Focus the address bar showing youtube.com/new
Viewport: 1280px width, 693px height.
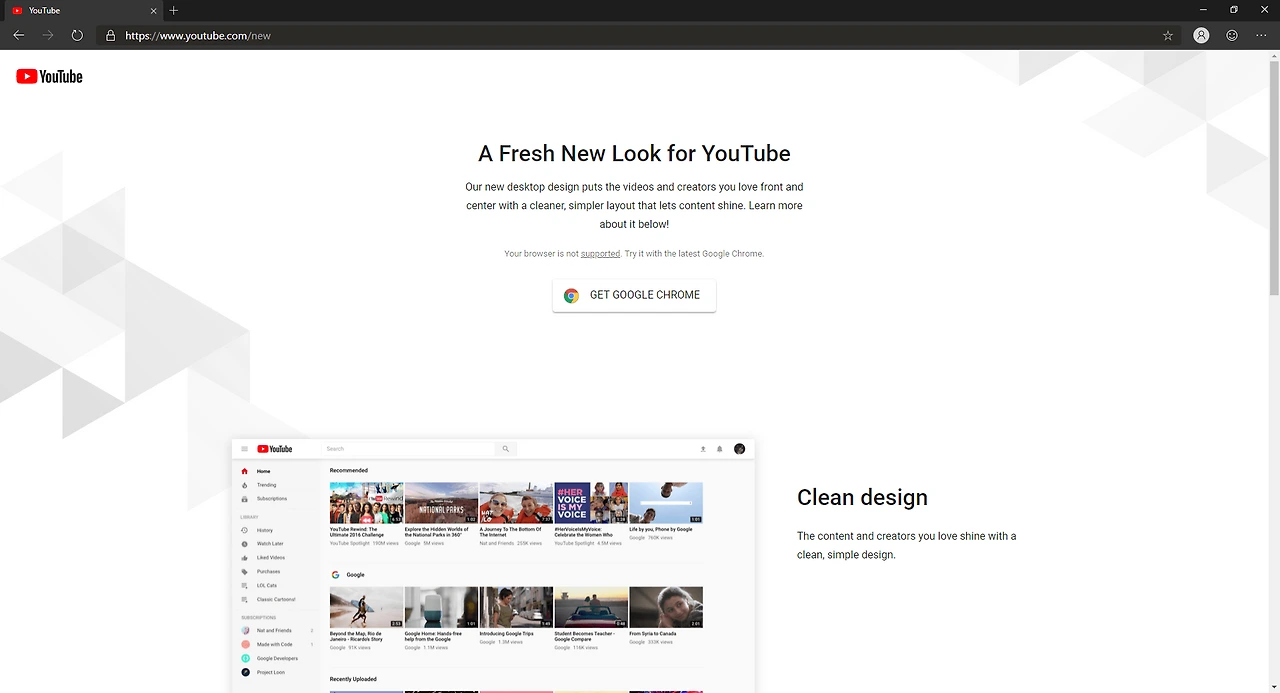(640, 35)
